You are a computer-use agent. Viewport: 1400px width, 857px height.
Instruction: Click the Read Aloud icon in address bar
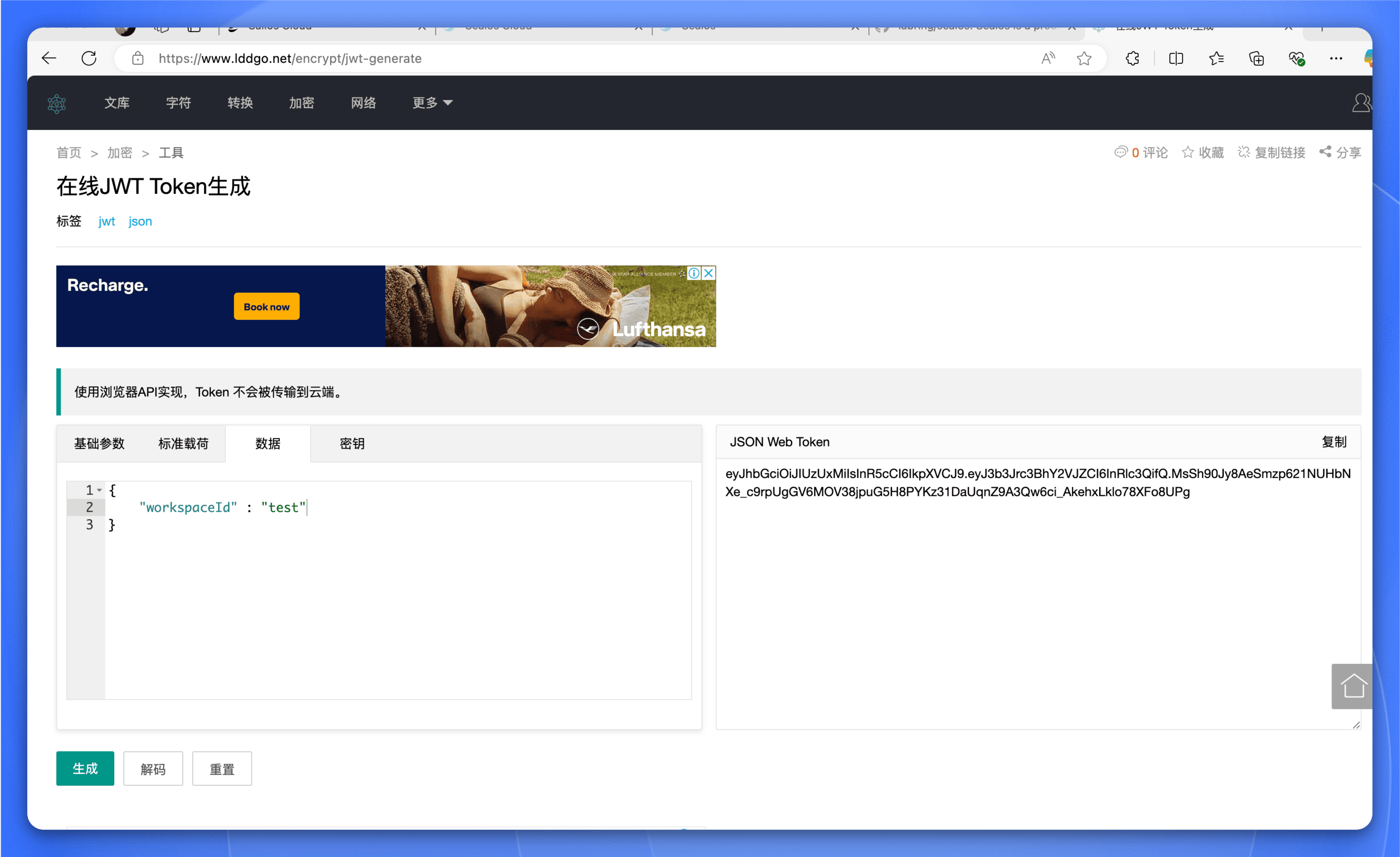tap(1048, 58)
